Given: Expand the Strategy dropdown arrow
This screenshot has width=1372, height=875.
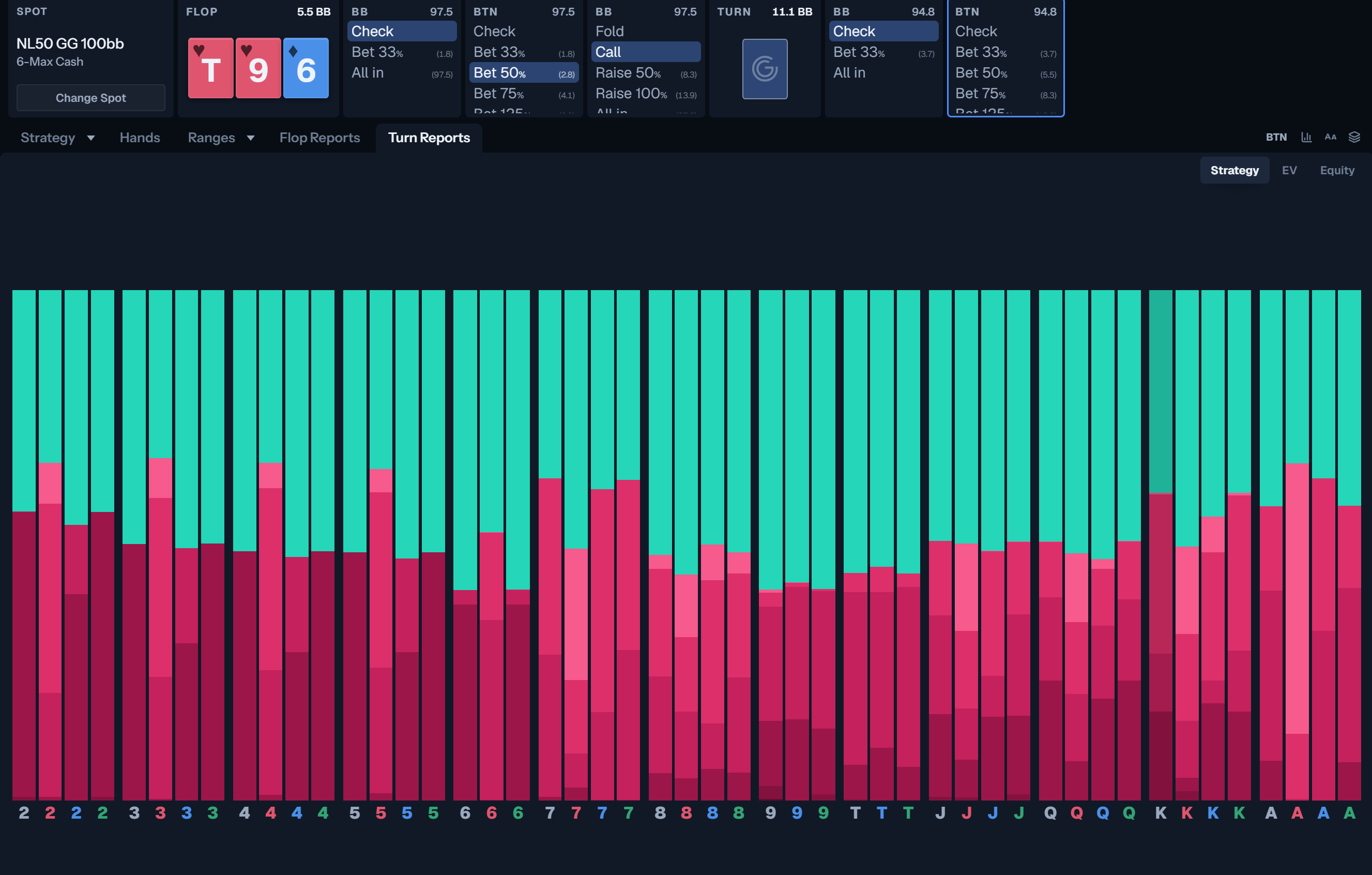Looking at the screenshot, I should point(90,138).
